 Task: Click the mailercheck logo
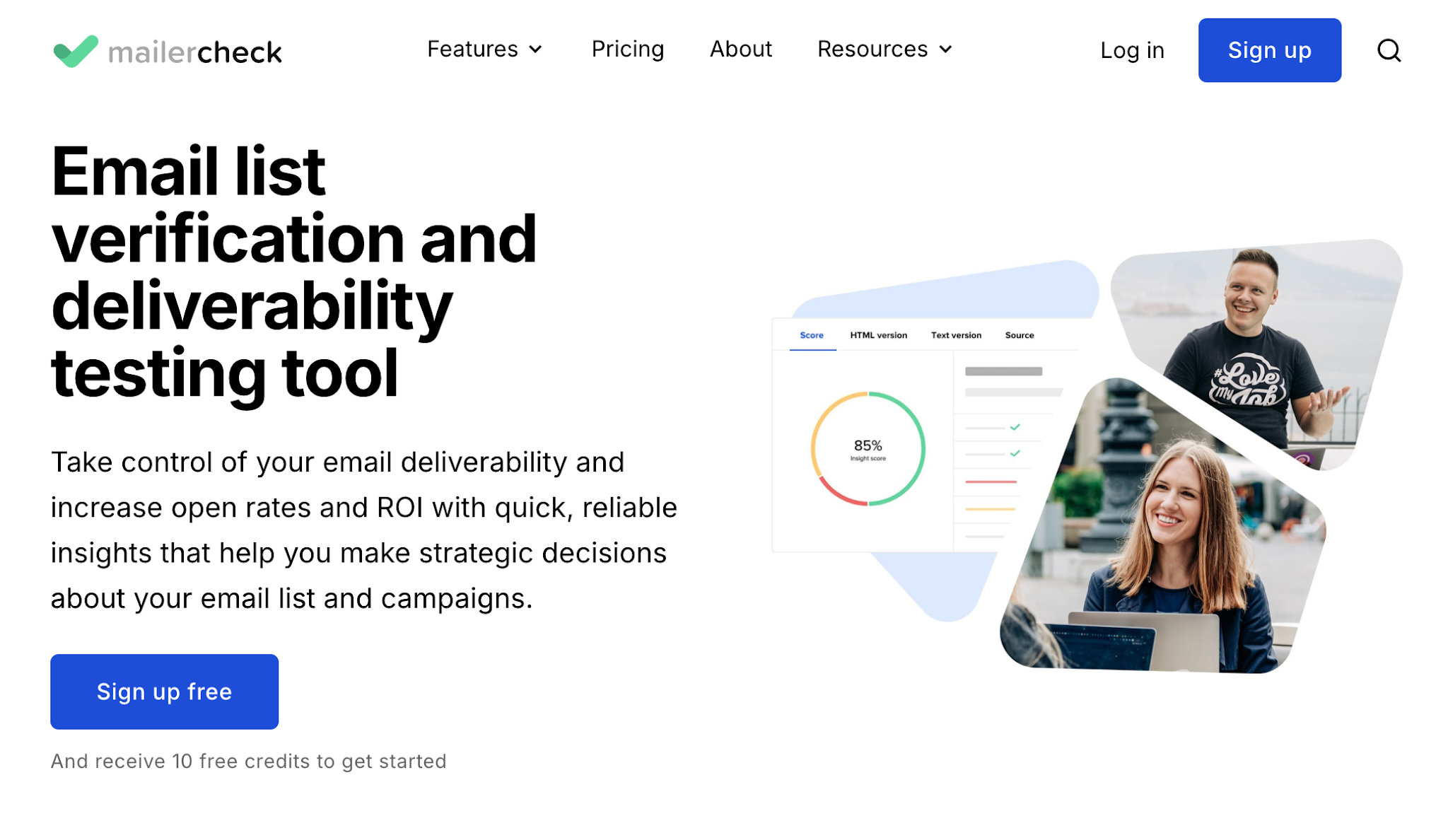click(168, 51)
